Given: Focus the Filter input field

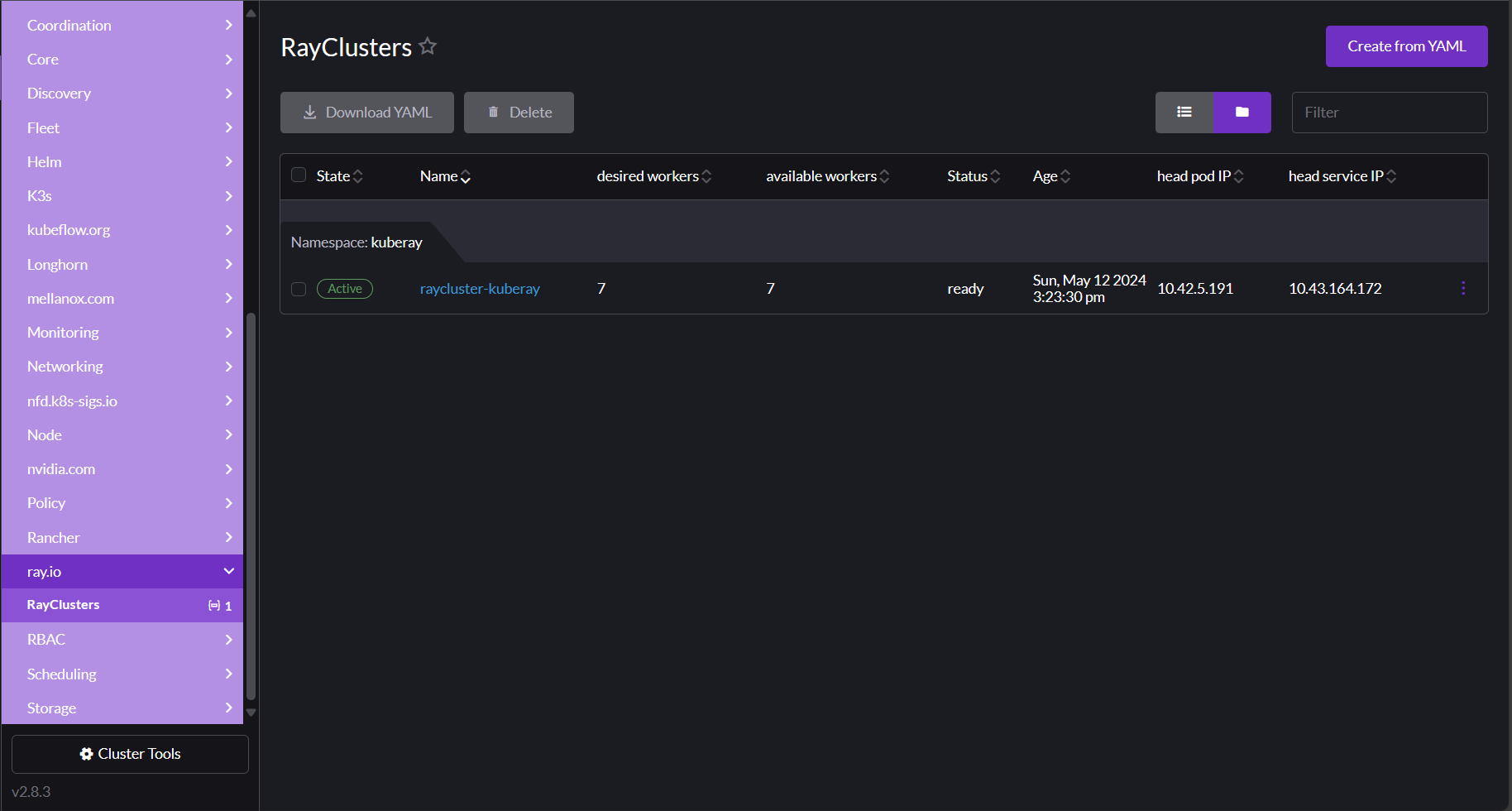Looking at the screenshot, I should (x=1389, y=113).
